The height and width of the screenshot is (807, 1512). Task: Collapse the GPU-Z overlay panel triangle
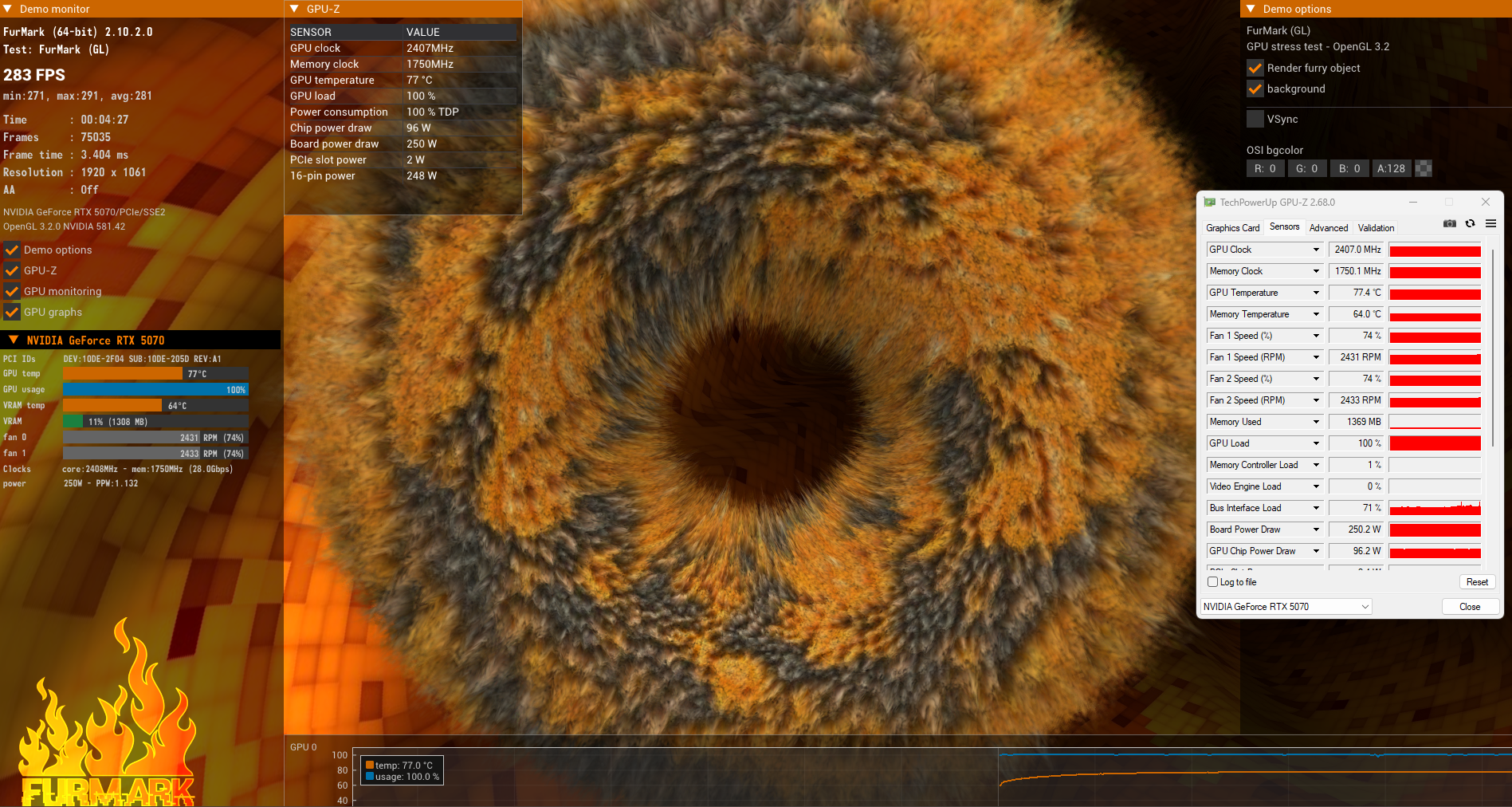294,9
